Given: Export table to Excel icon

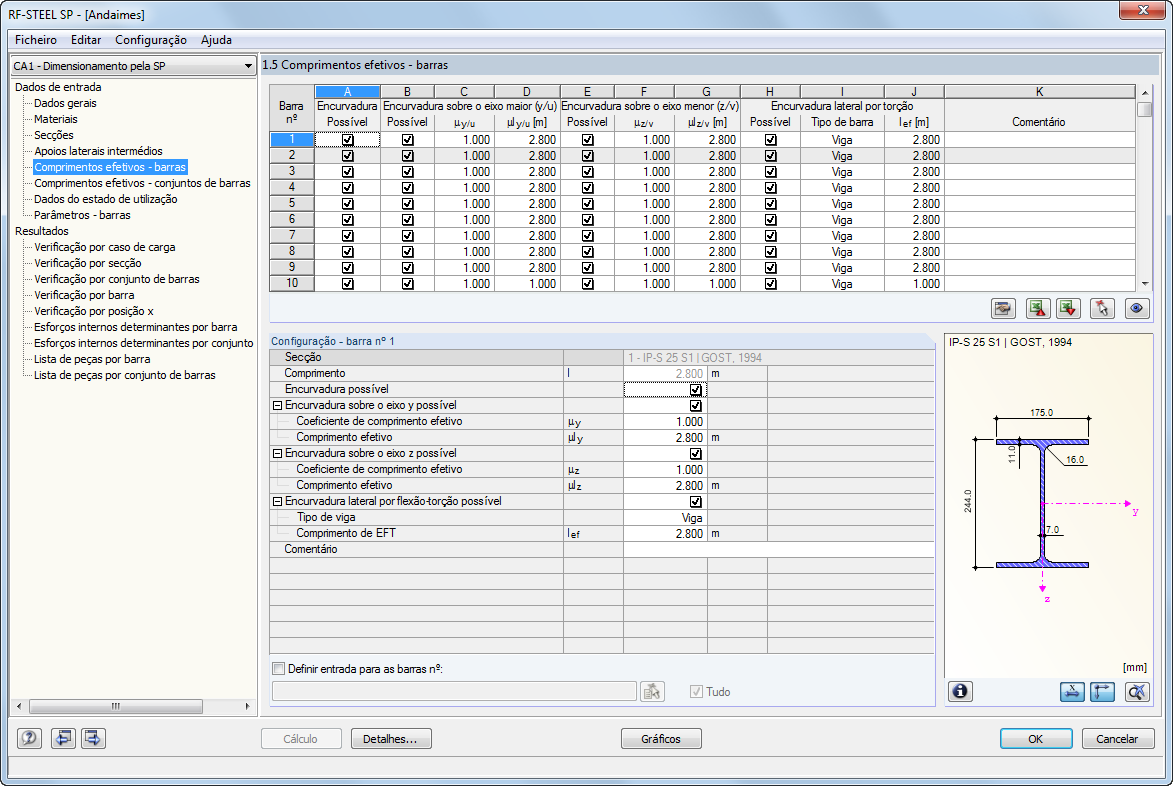Looking at the screenshot, I should (x=1038, y=308).
